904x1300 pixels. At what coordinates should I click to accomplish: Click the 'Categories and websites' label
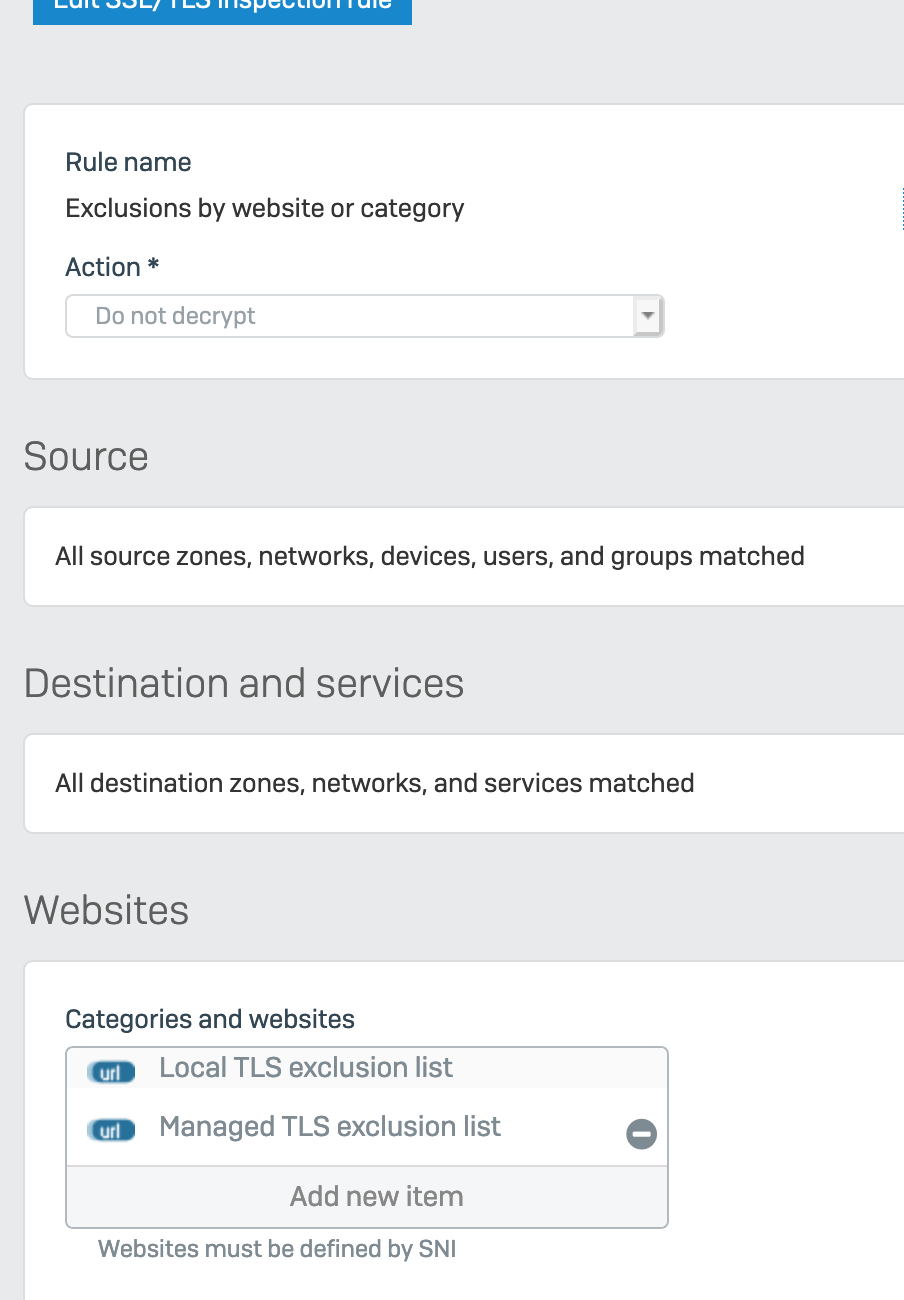pos(210,1019)
